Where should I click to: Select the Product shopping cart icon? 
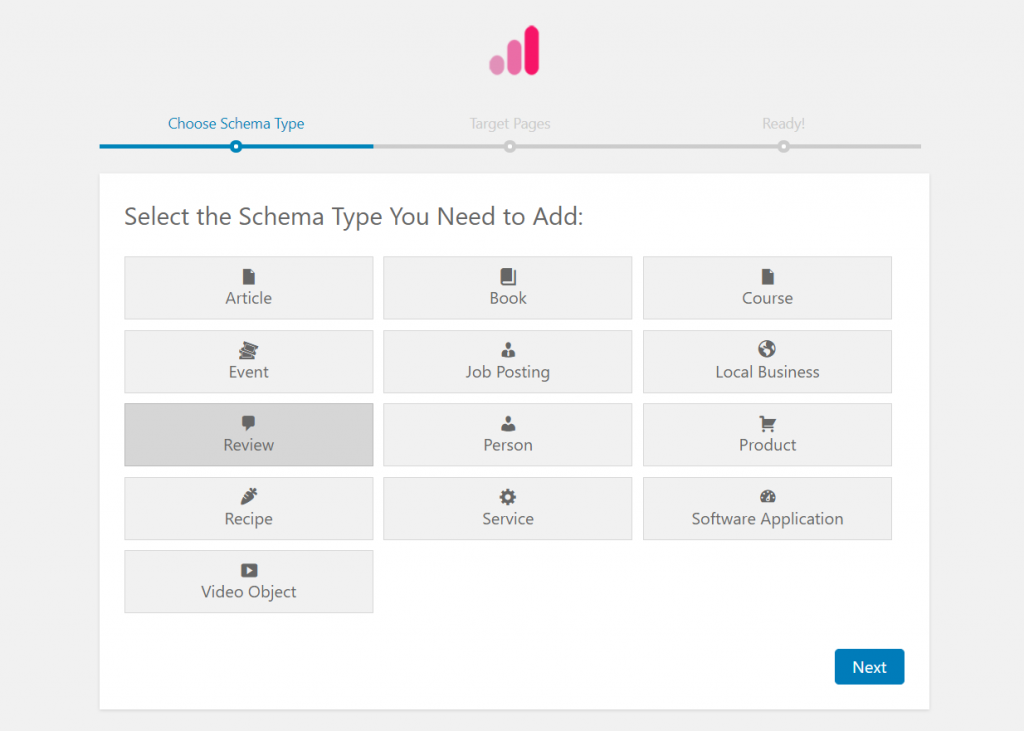(x=766, y=424)
